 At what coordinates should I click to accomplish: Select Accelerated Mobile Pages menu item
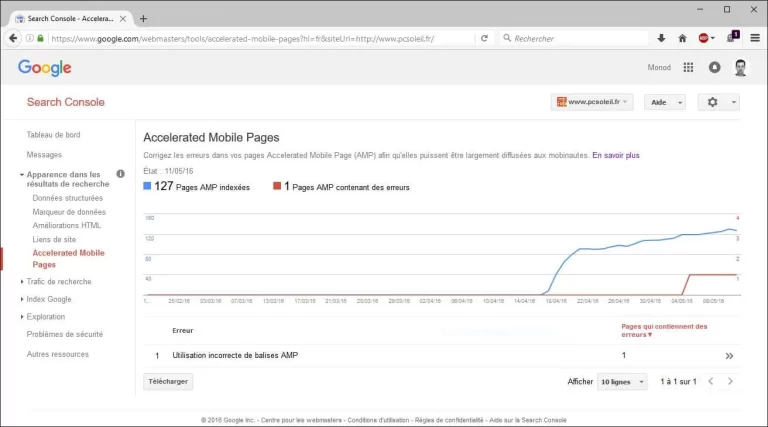click(69, 259)
